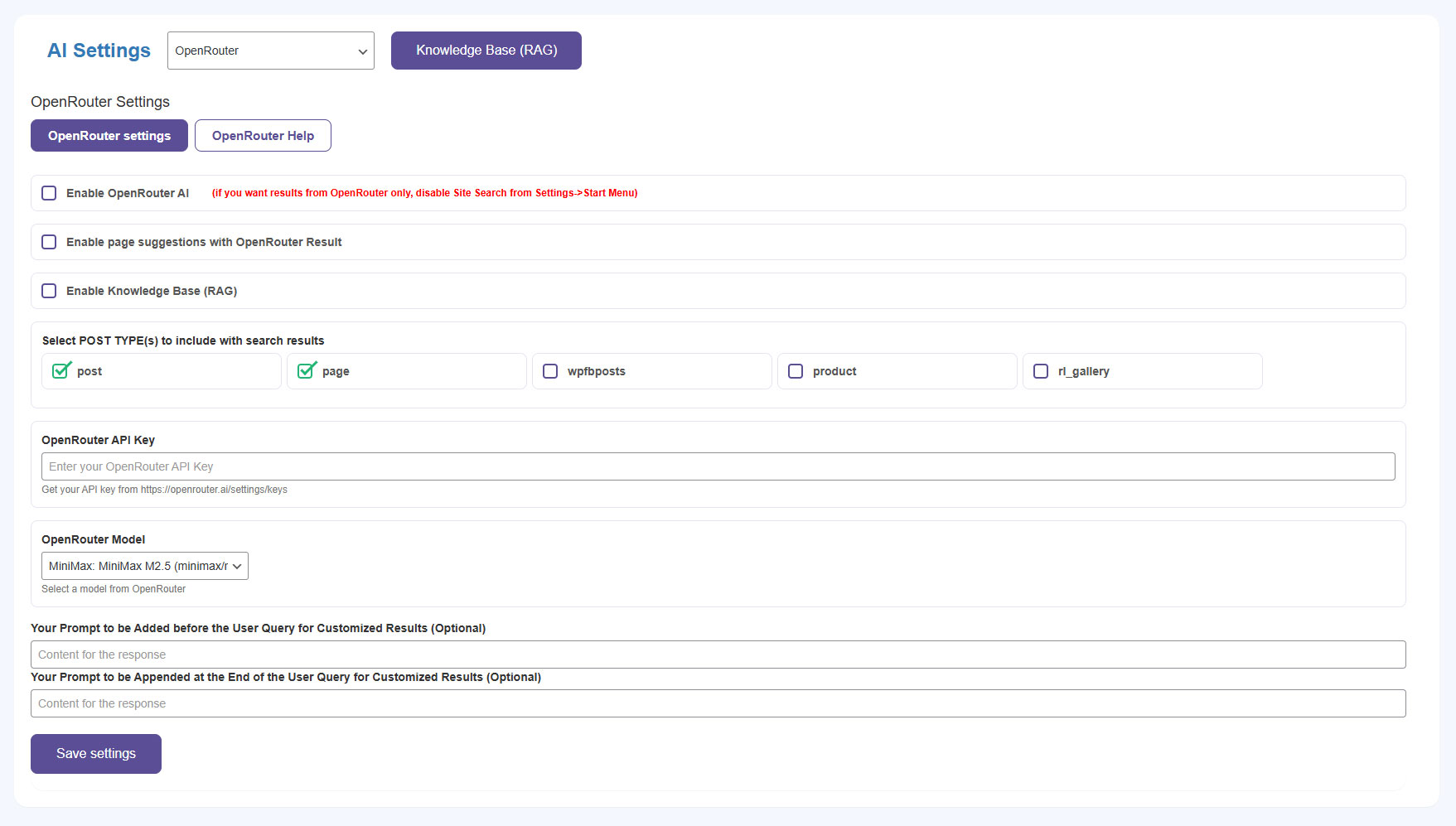Click the Knowledge Base (RAG) button

486,51
